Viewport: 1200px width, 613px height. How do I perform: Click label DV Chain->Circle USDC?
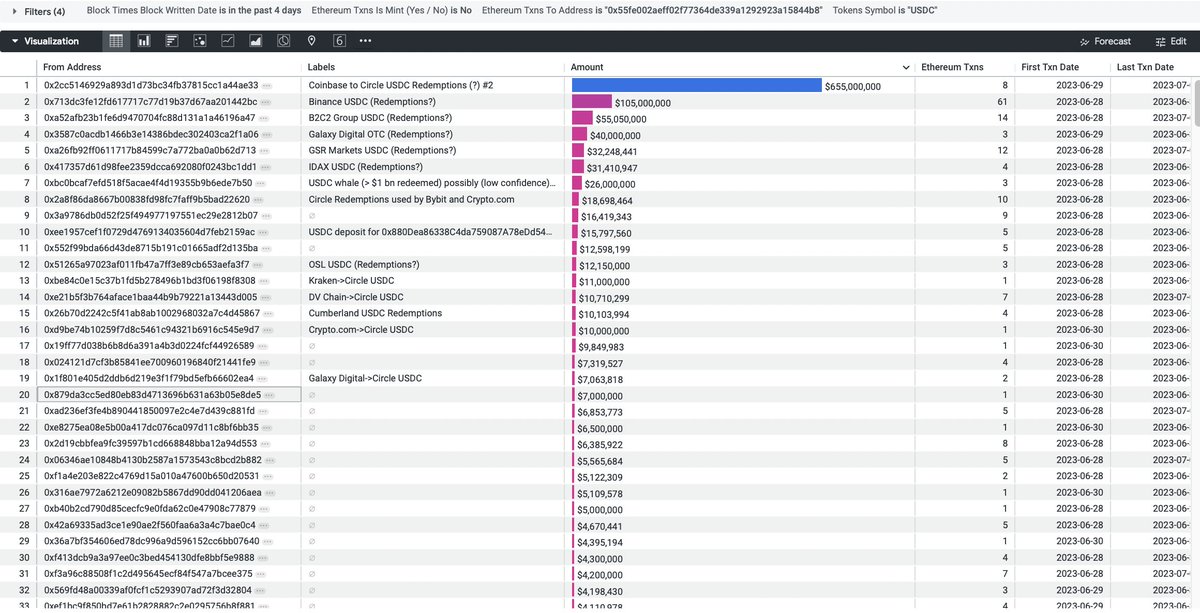356,297
